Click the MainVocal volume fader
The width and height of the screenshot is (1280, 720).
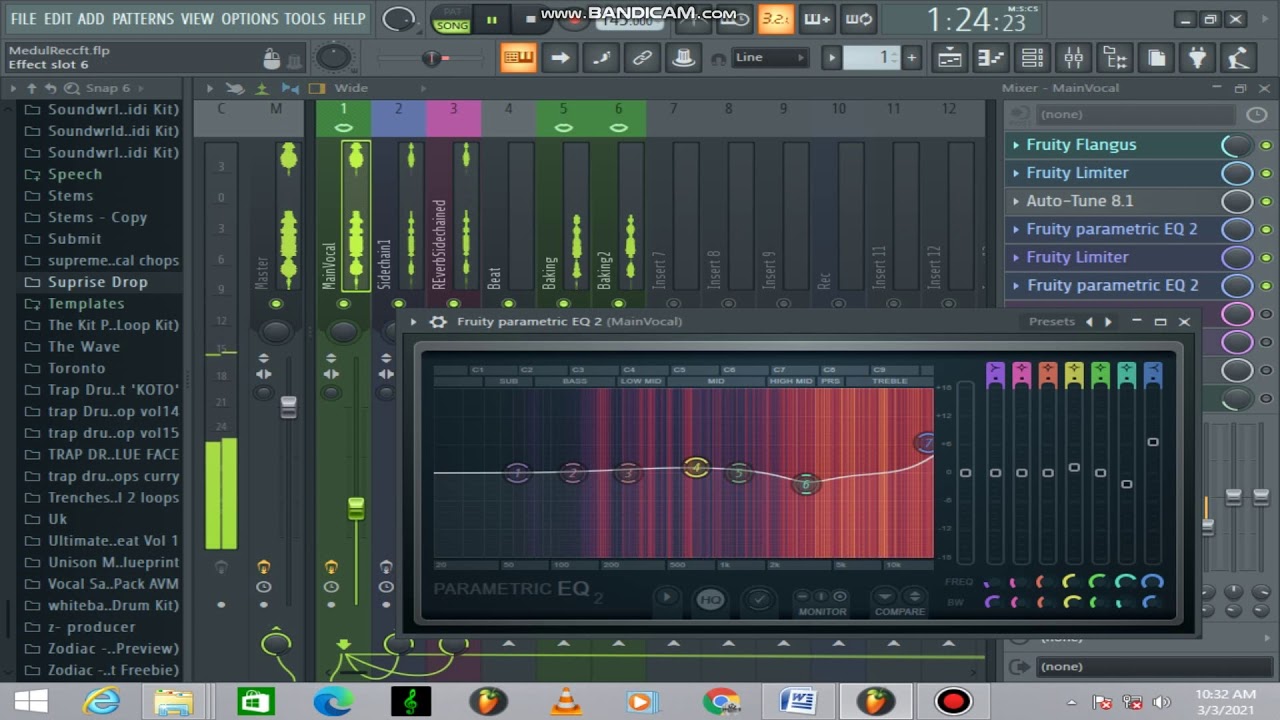point(356,508)
